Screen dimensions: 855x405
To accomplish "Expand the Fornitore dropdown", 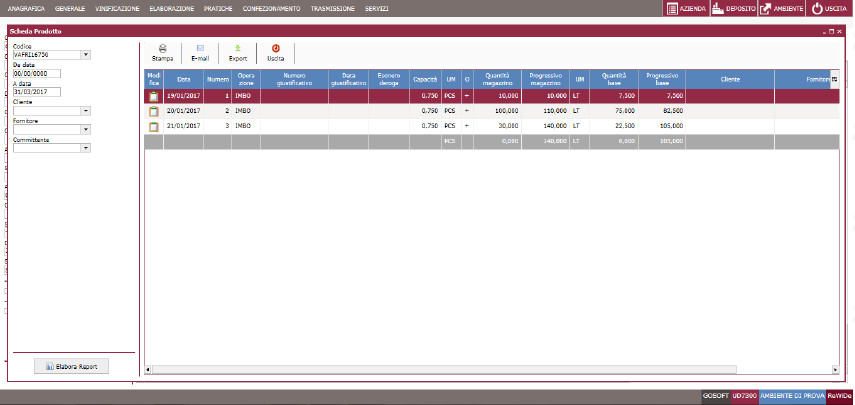I will click(x=86, y=129).
